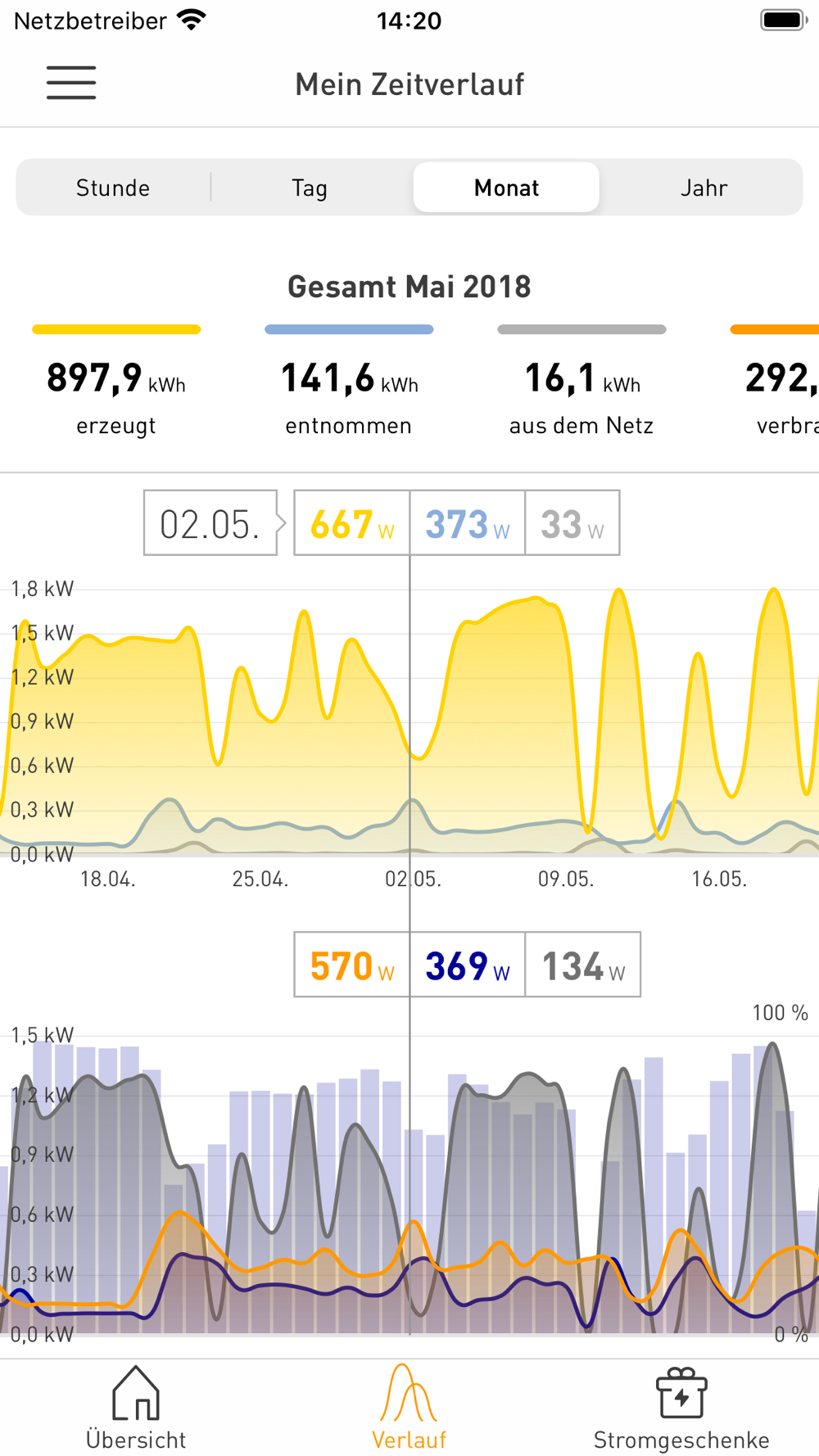Tap the 18.04. date axis label
This screenshot has height=1456, width=819.
pos(107,879)
